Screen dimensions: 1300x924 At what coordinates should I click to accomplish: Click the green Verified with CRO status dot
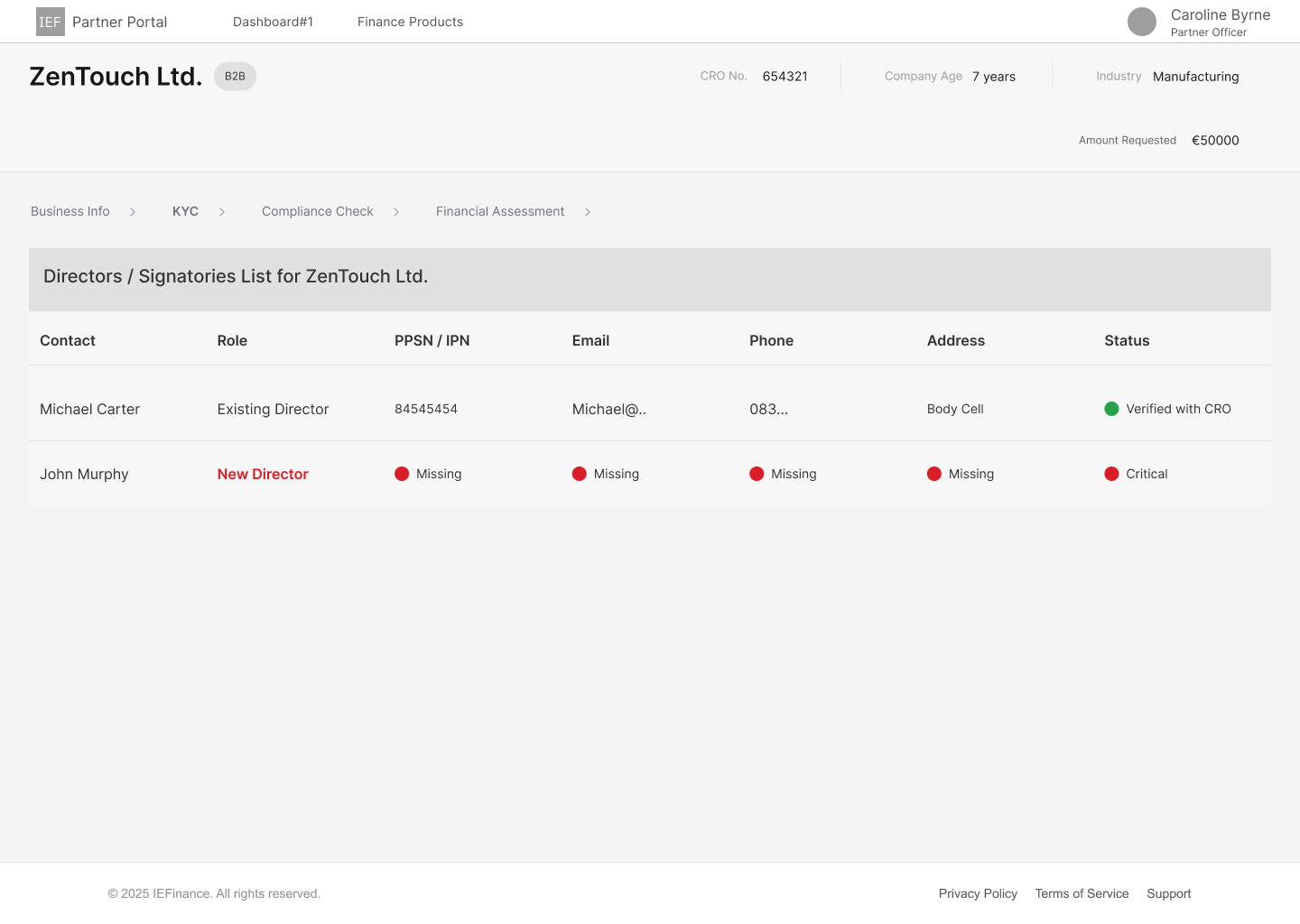[1111, 409]
